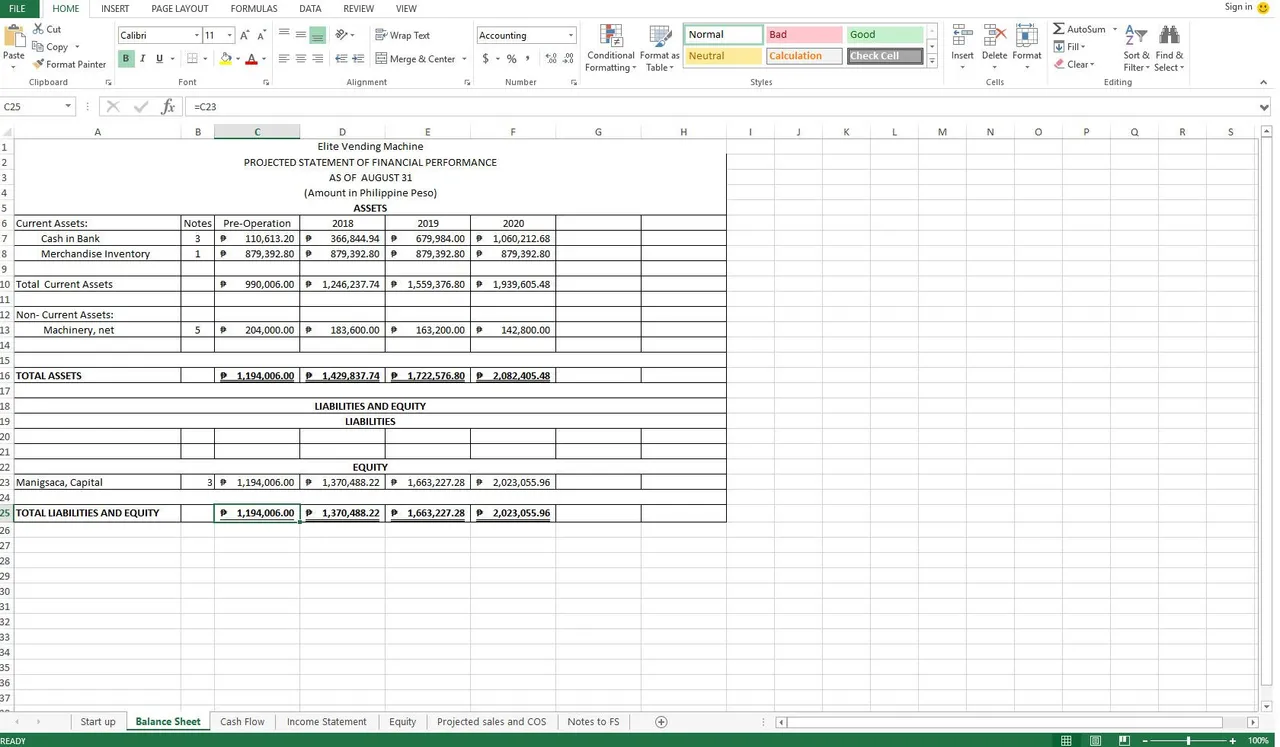Switch to the INSERT ribbon tab
The image size is (1280, 747).
coord(115,8)
